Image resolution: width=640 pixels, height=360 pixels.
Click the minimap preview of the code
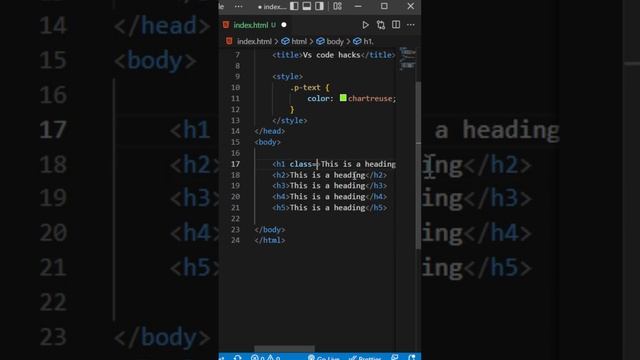tap(407, 60)
